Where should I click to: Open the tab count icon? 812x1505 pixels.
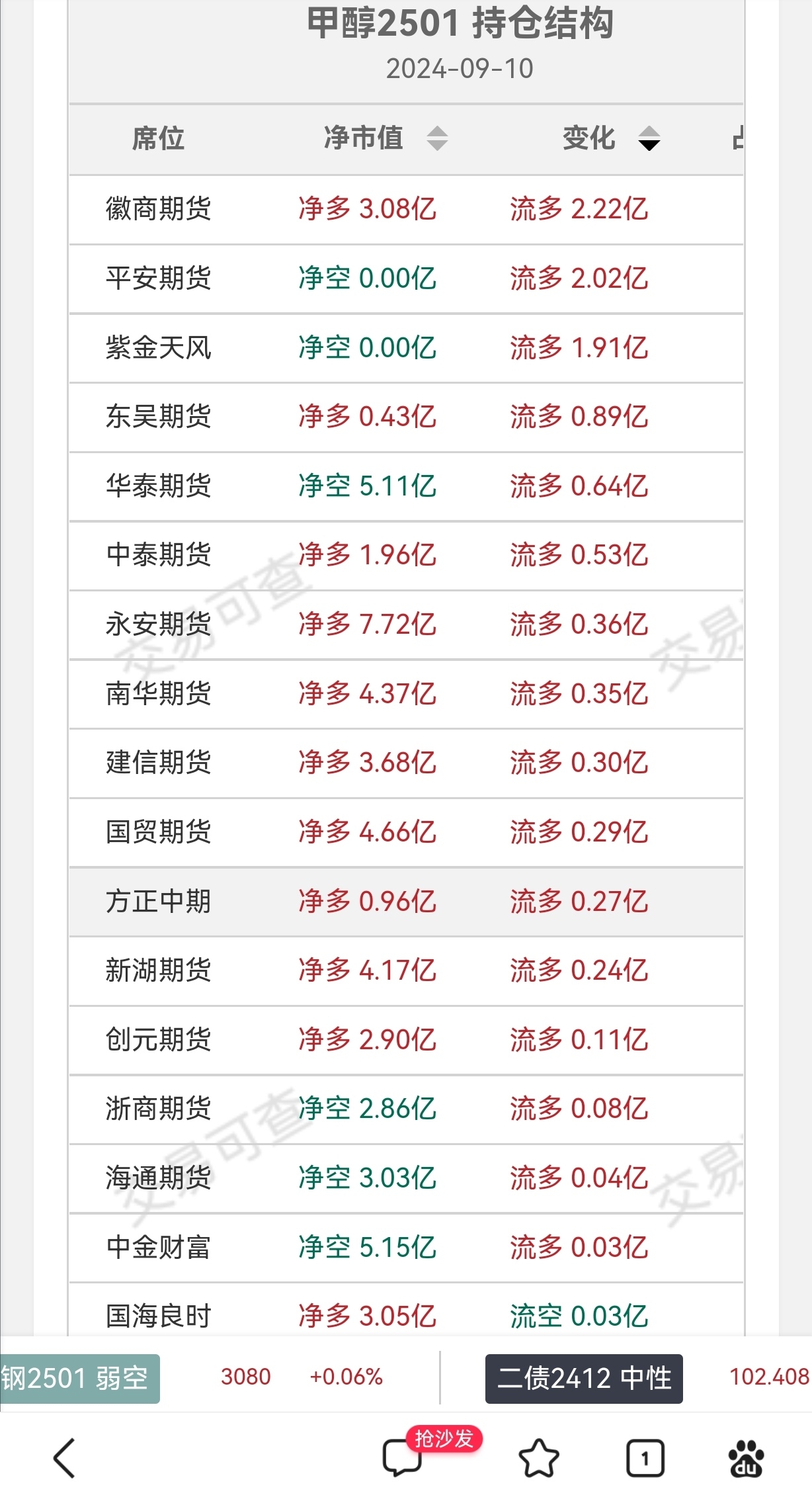[645, 1458]
